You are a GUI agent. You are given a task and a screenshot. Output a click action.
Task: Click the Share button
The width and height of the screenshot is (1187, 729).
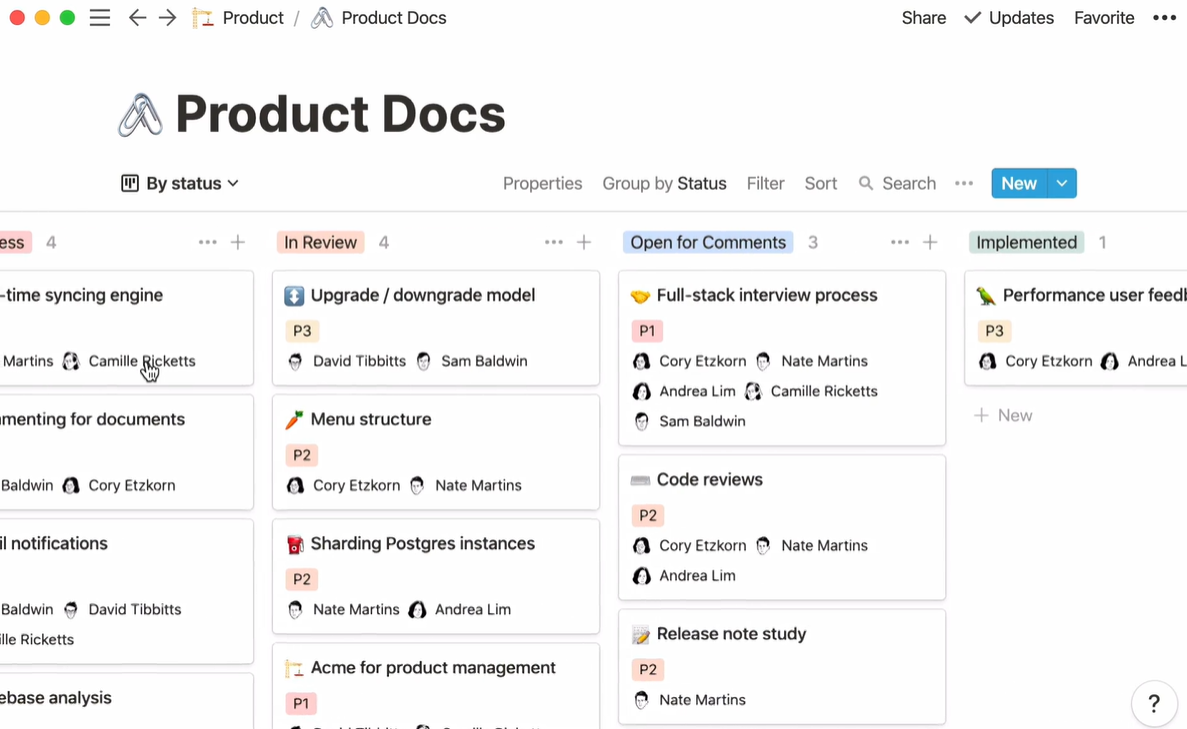point(923,18)
